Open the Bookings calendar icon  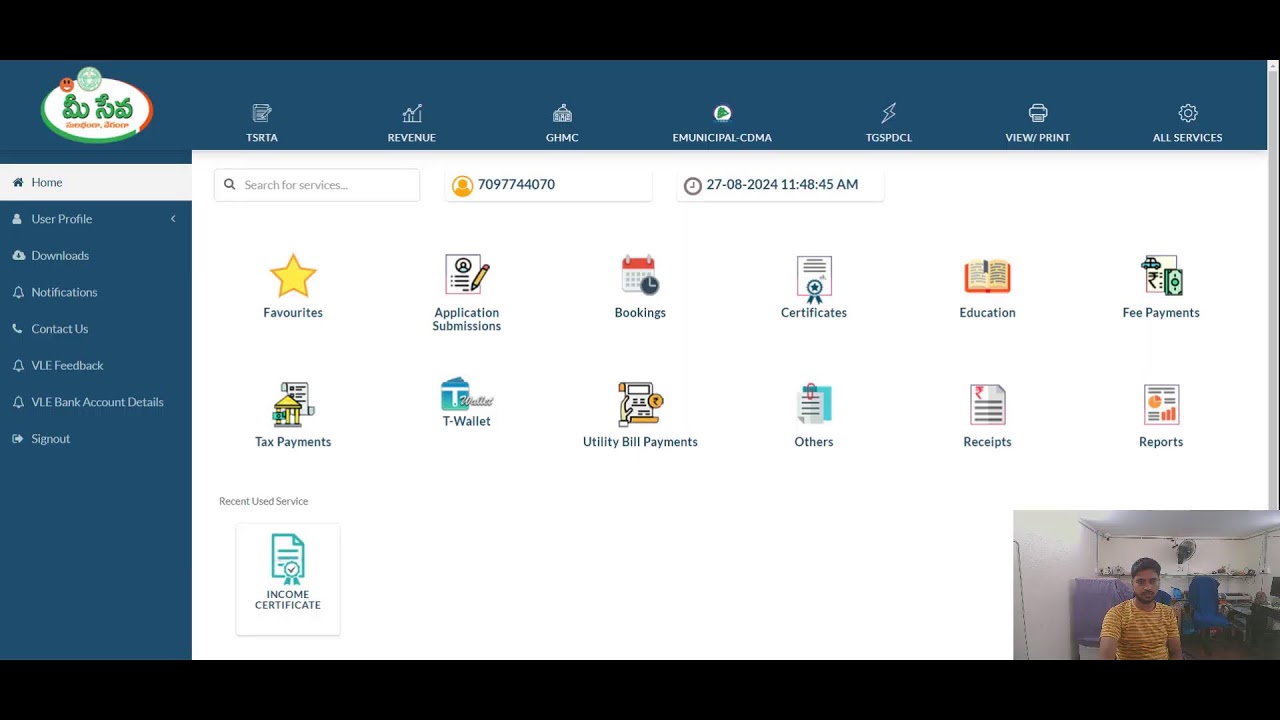click(640, 275)
